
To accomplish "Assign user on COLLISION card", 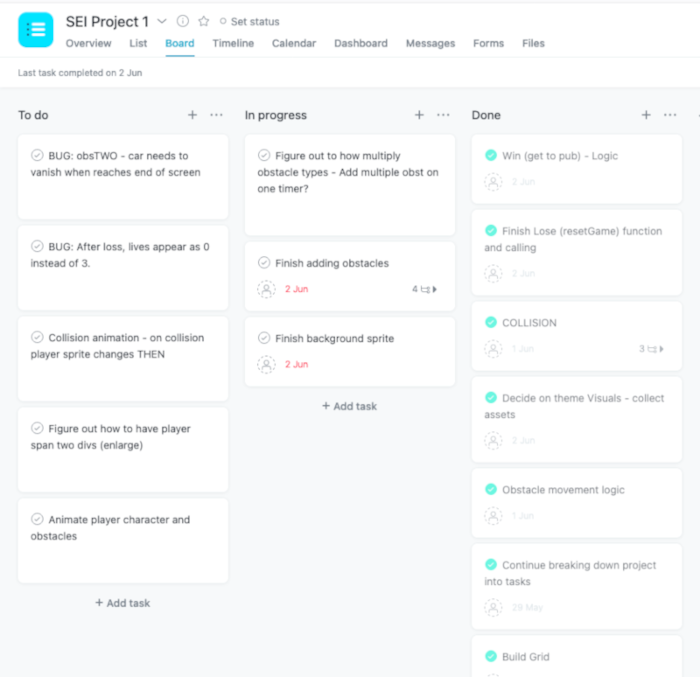I will click(x=493, y=349).
